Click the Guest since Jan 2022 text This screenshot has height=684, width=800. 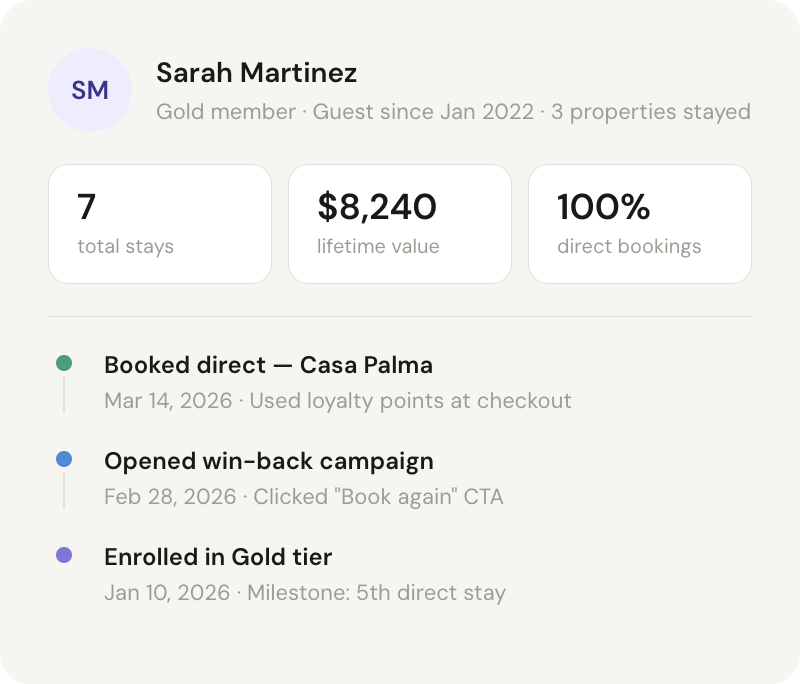(423, 111)
